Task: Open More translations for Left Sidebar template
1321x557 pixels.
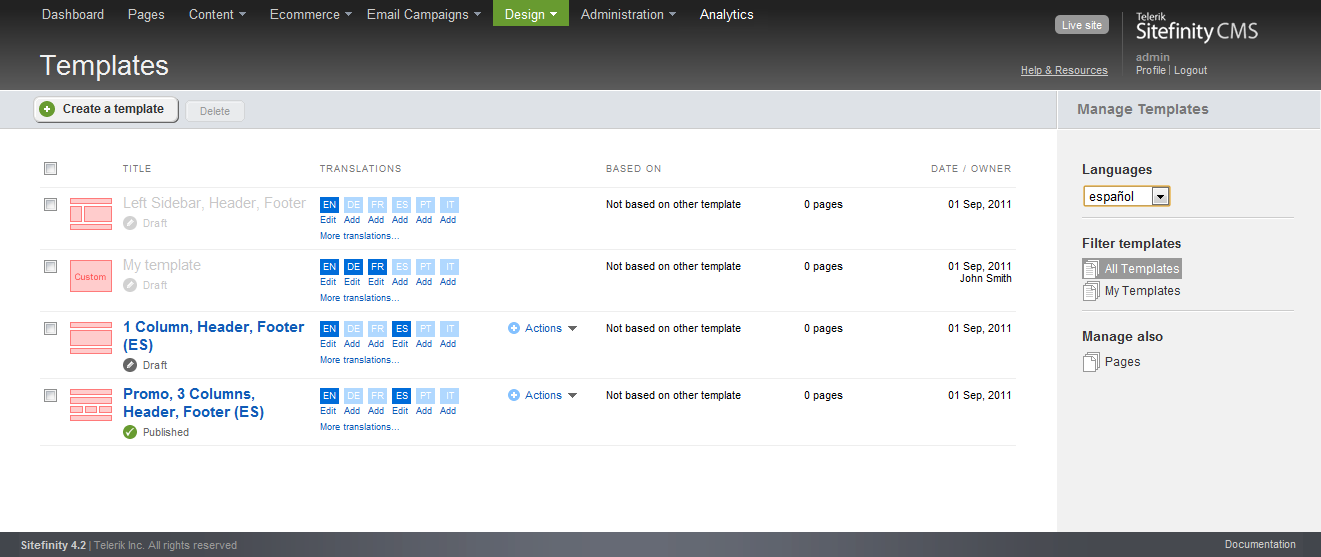Action: click(x=359, y=236)
